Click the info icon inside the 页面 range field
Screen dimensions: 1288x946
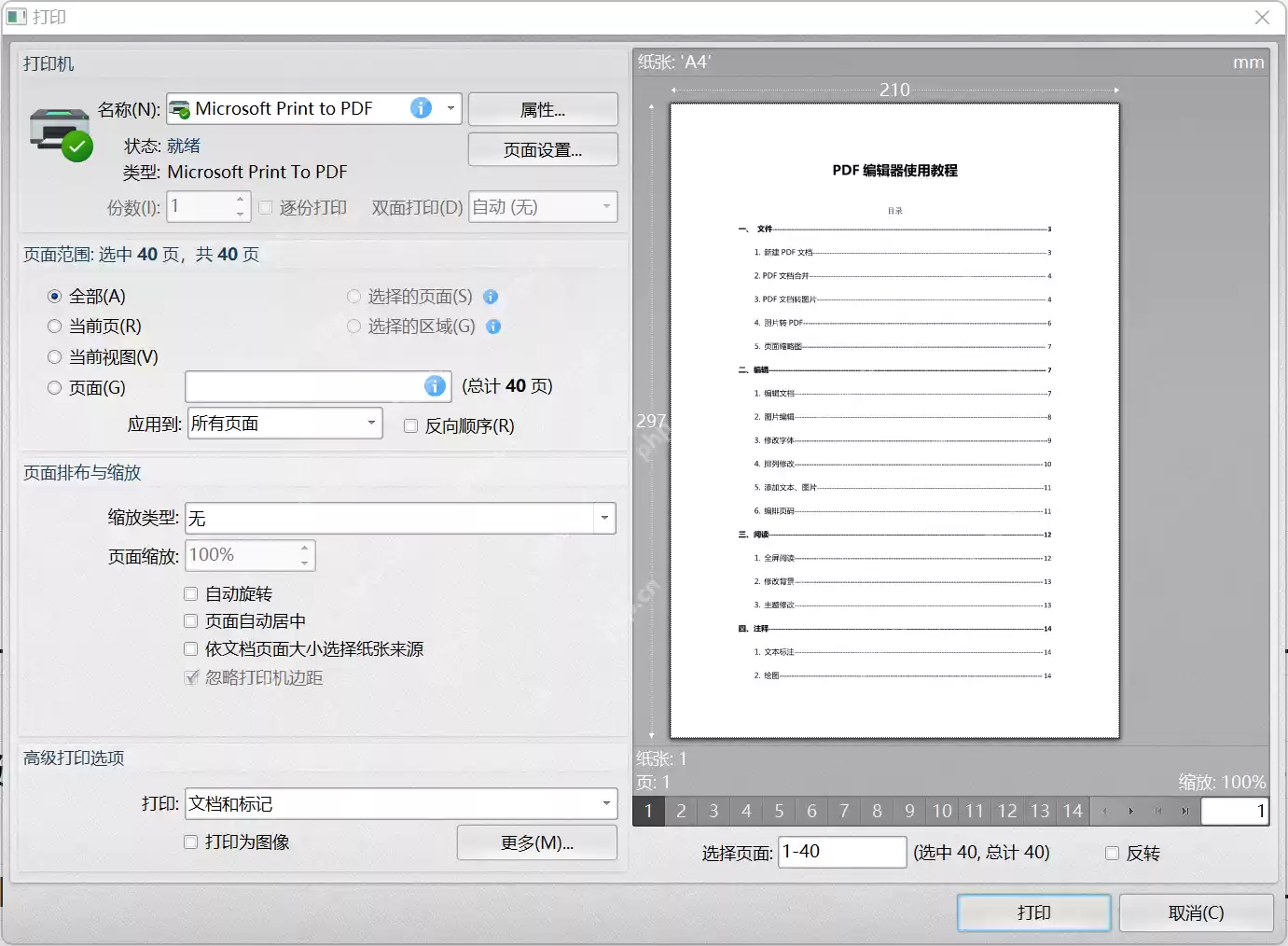click(x=435, y=386)
